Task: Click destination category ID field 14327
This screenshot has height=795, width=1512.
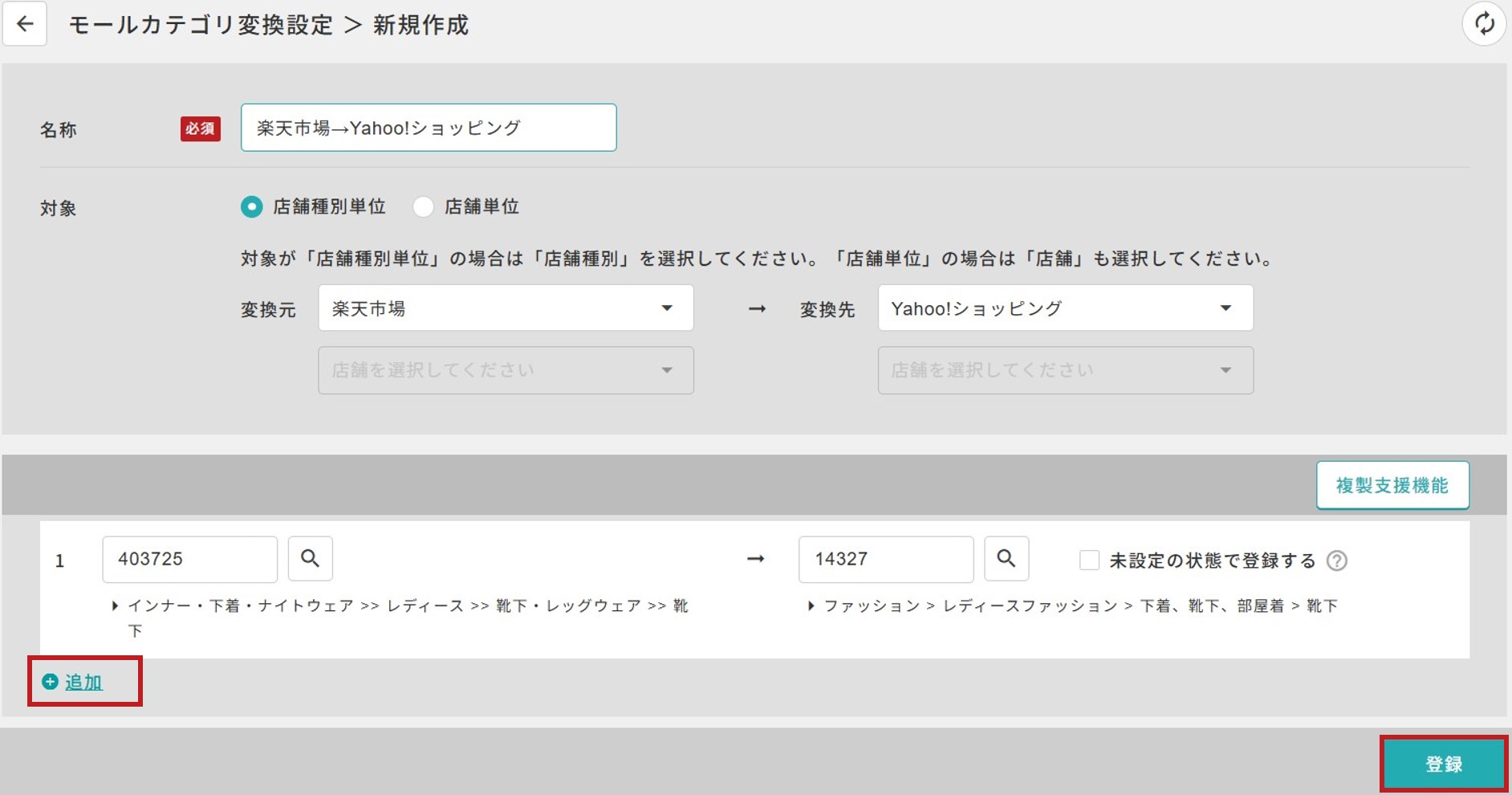Action: pos(886,559)
